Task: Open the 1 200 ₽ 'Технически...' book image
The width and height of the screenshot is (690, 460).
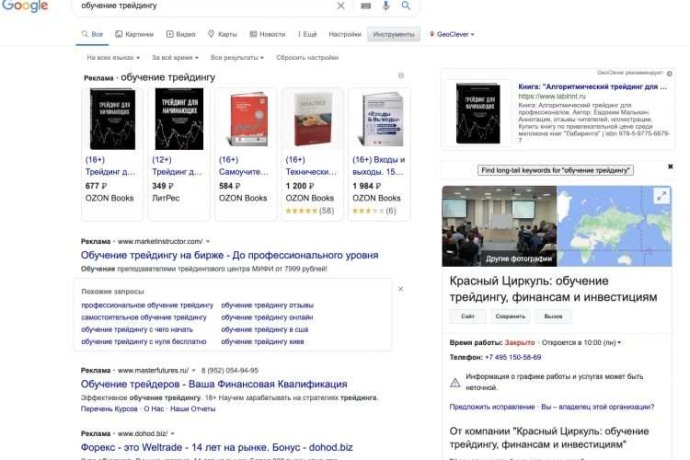Action: click(x=313, y=119)
